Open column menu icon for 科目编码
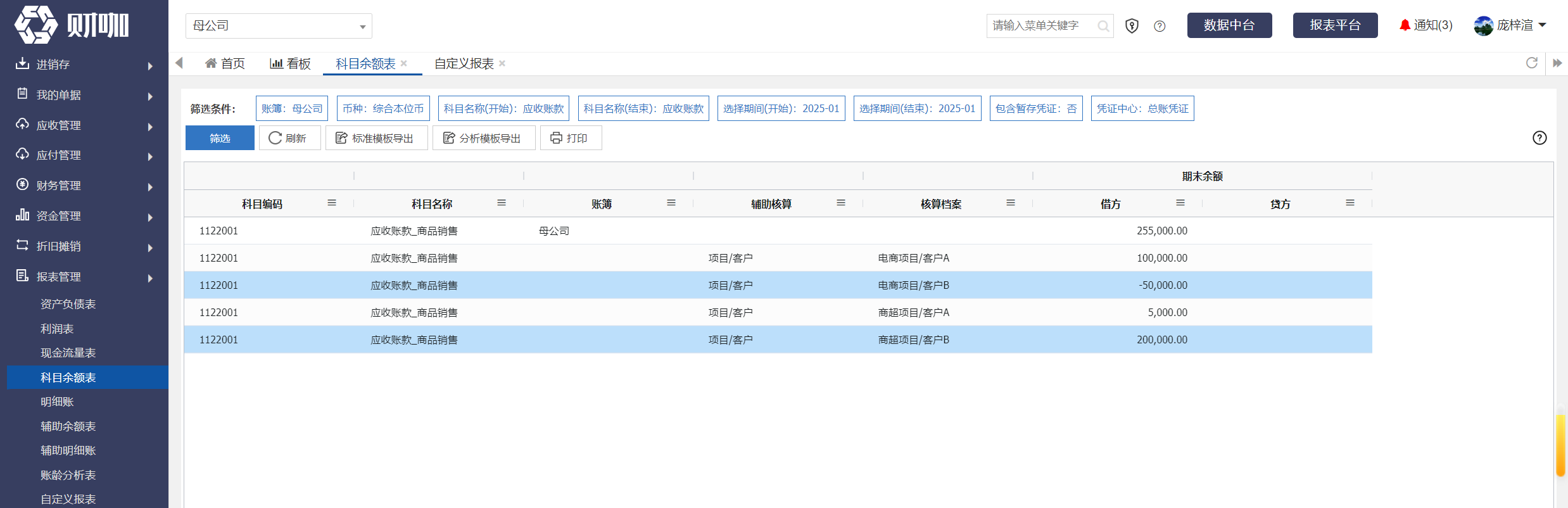 point(332,203)
